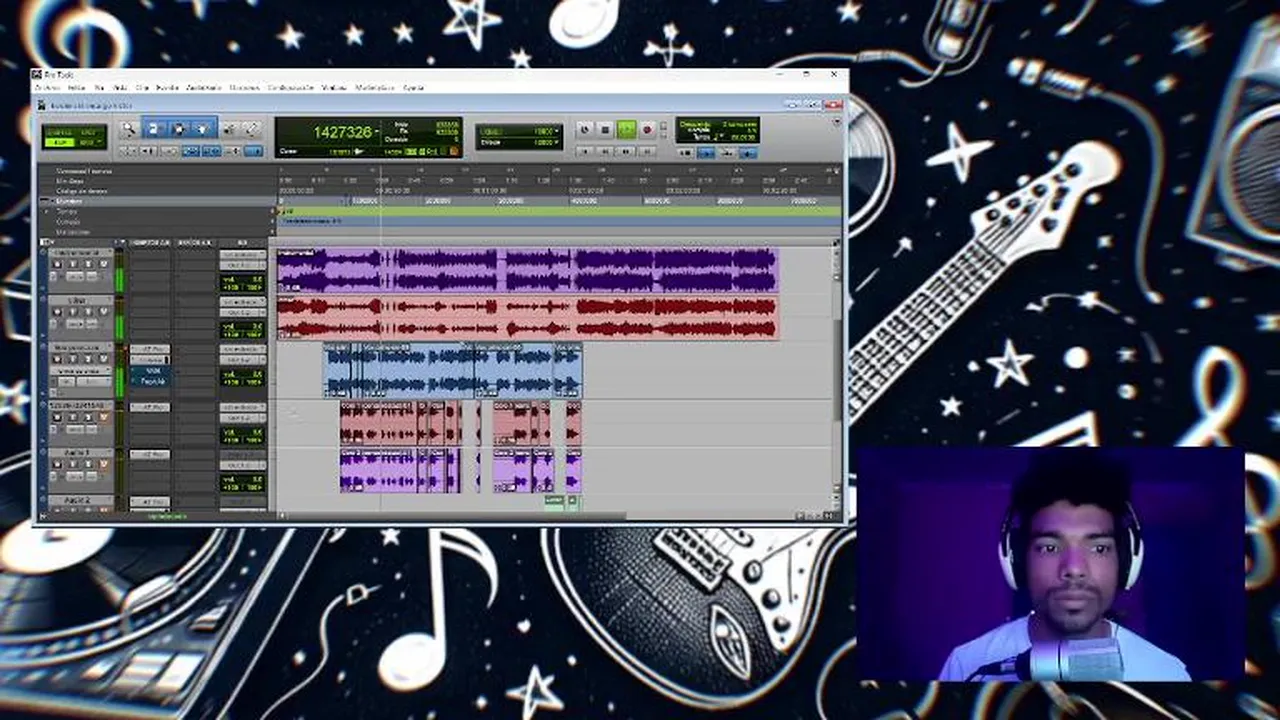The width and height of the screenshot is (1280, 720).
Task: Click the Go to End transport button
Action: (647, 152)
